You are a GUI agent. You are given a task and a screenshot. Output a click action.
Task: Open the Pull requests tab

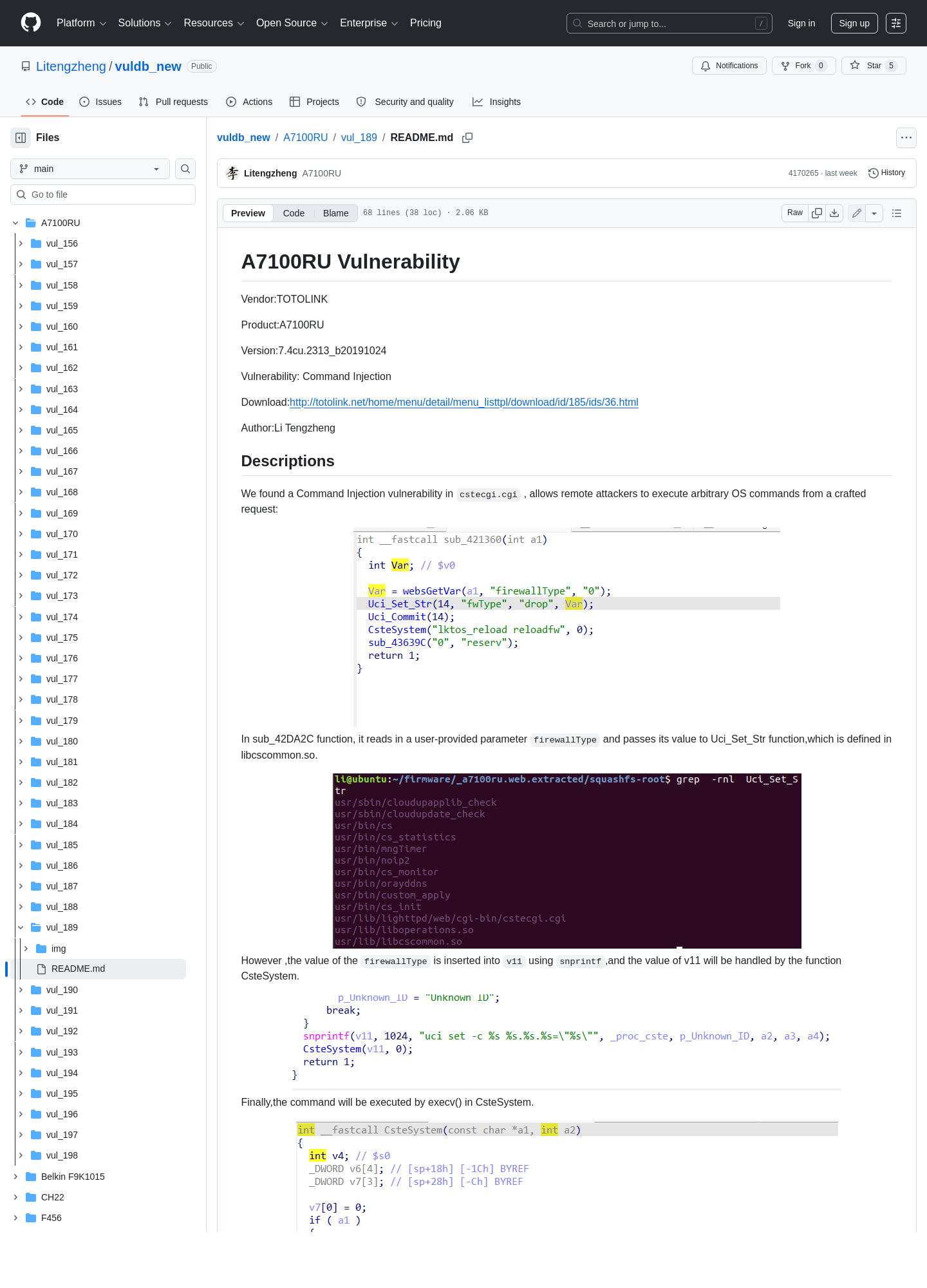coord(173,102)
